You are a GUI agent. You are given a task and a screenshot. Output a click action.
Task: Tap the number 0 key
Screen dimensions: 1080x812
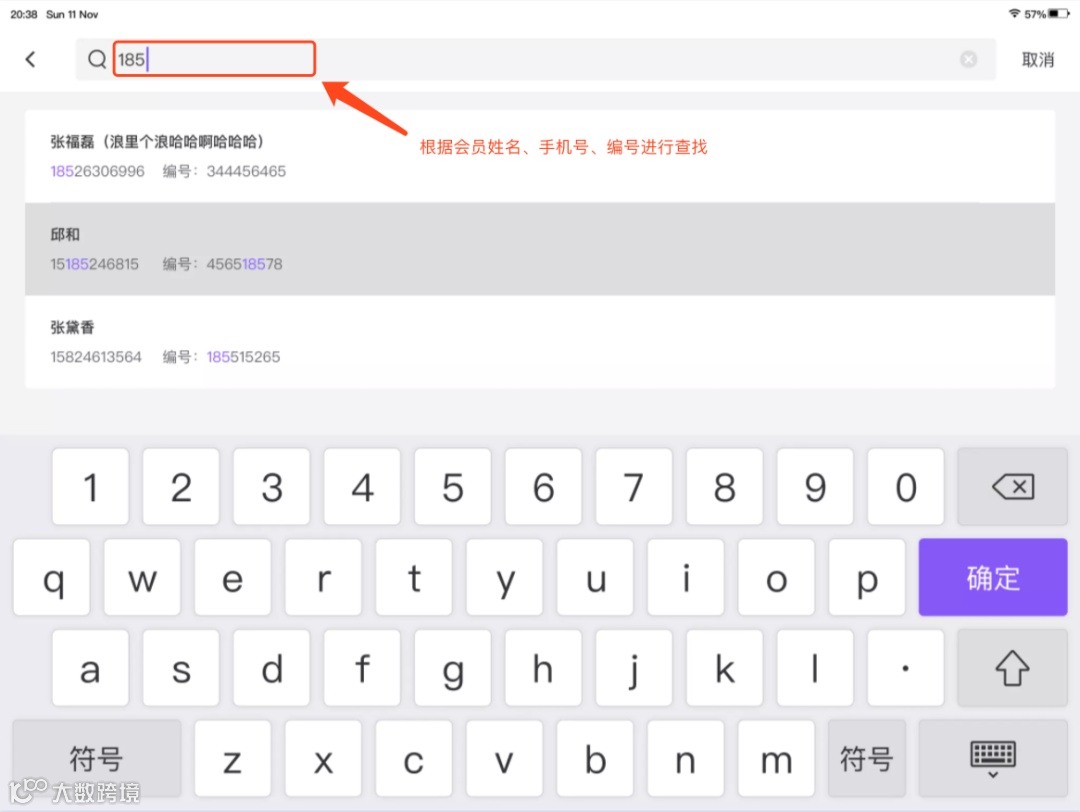pos(906,487)
